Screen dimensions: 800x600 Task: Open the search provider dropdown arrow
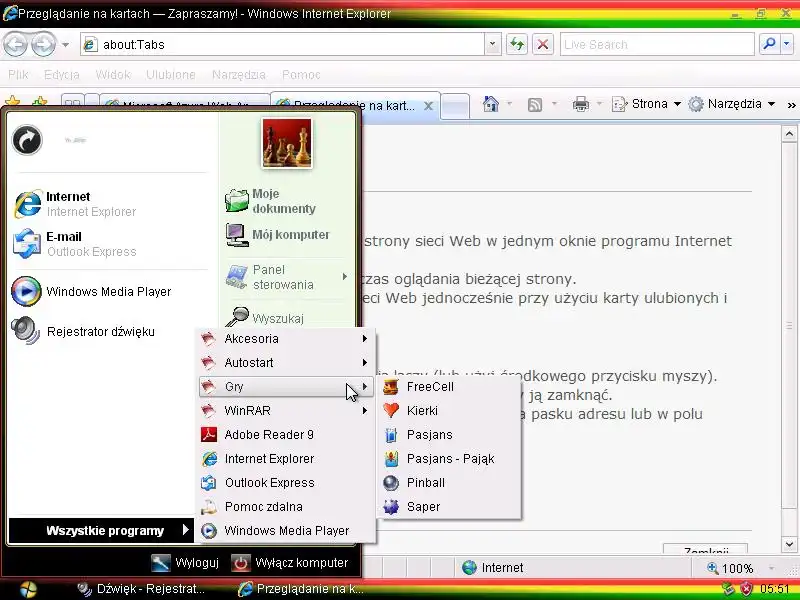[786, 44]
